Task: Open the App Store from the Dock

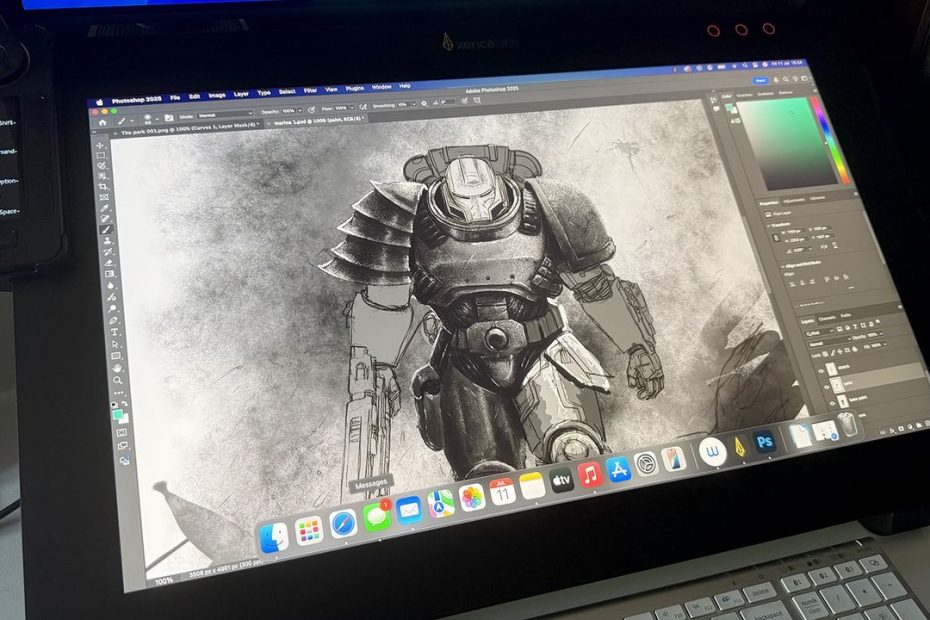Action: coord(619,469)
